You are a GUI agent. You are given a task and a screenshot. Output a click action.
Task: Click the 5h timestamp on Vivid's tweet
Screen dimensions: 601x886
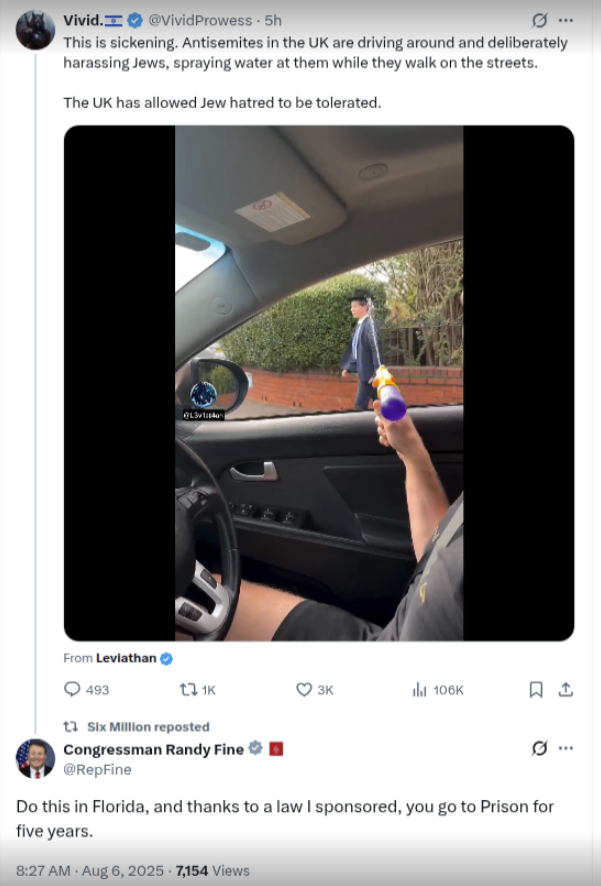[273, 20]
